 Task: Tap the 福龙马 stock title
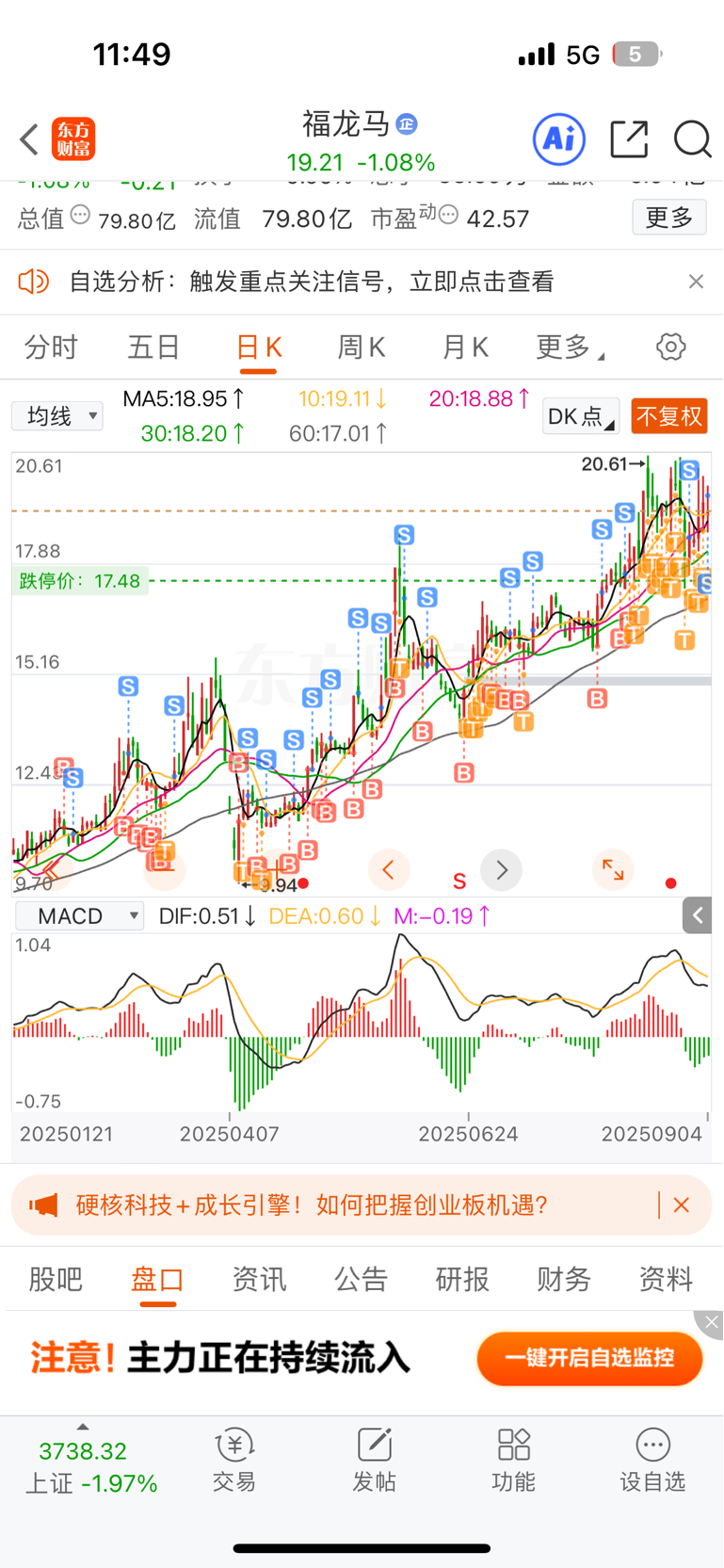pyautogui.click(x=346, y=123)
